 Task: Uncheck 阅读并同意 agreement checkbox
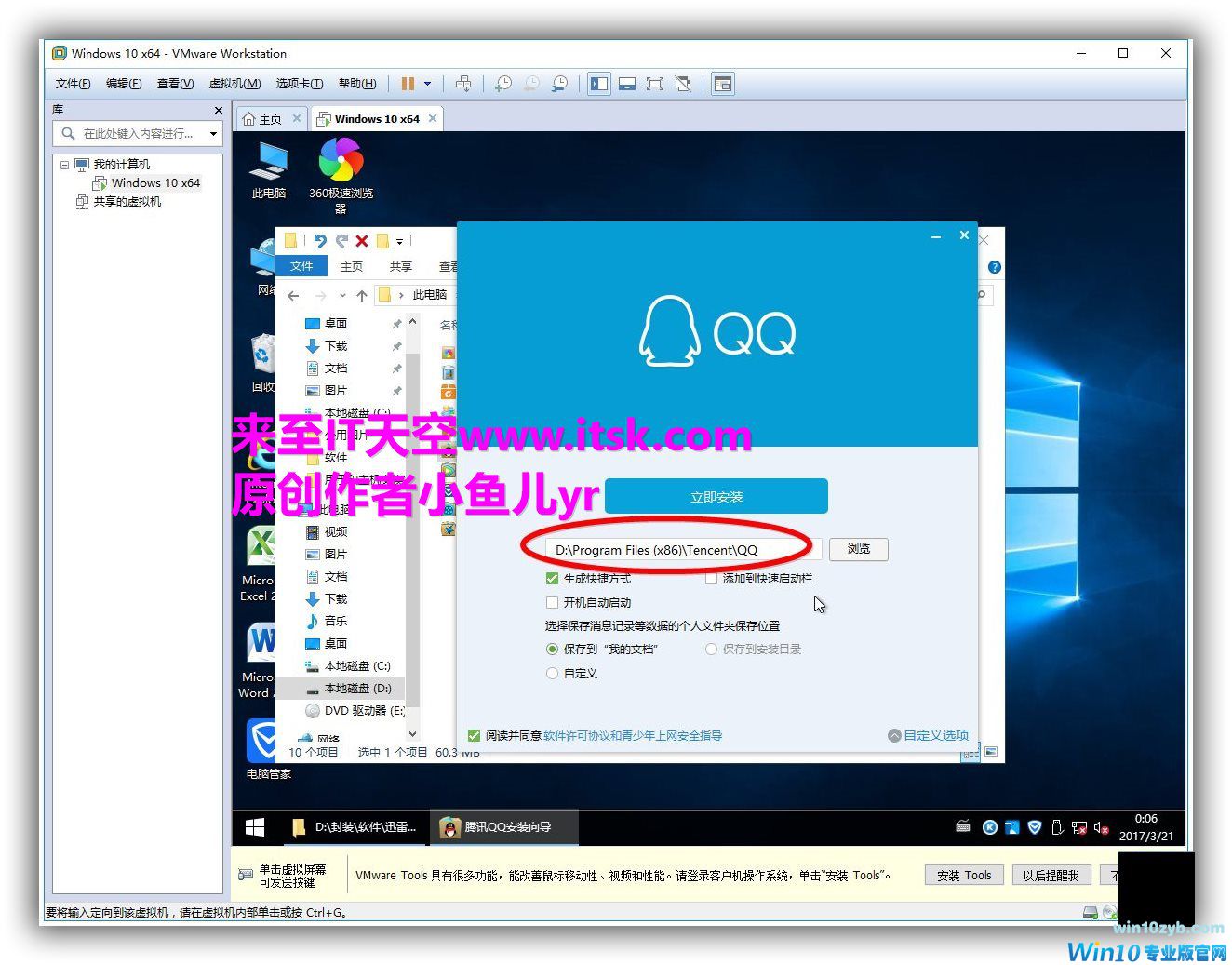tap(475, 736)
